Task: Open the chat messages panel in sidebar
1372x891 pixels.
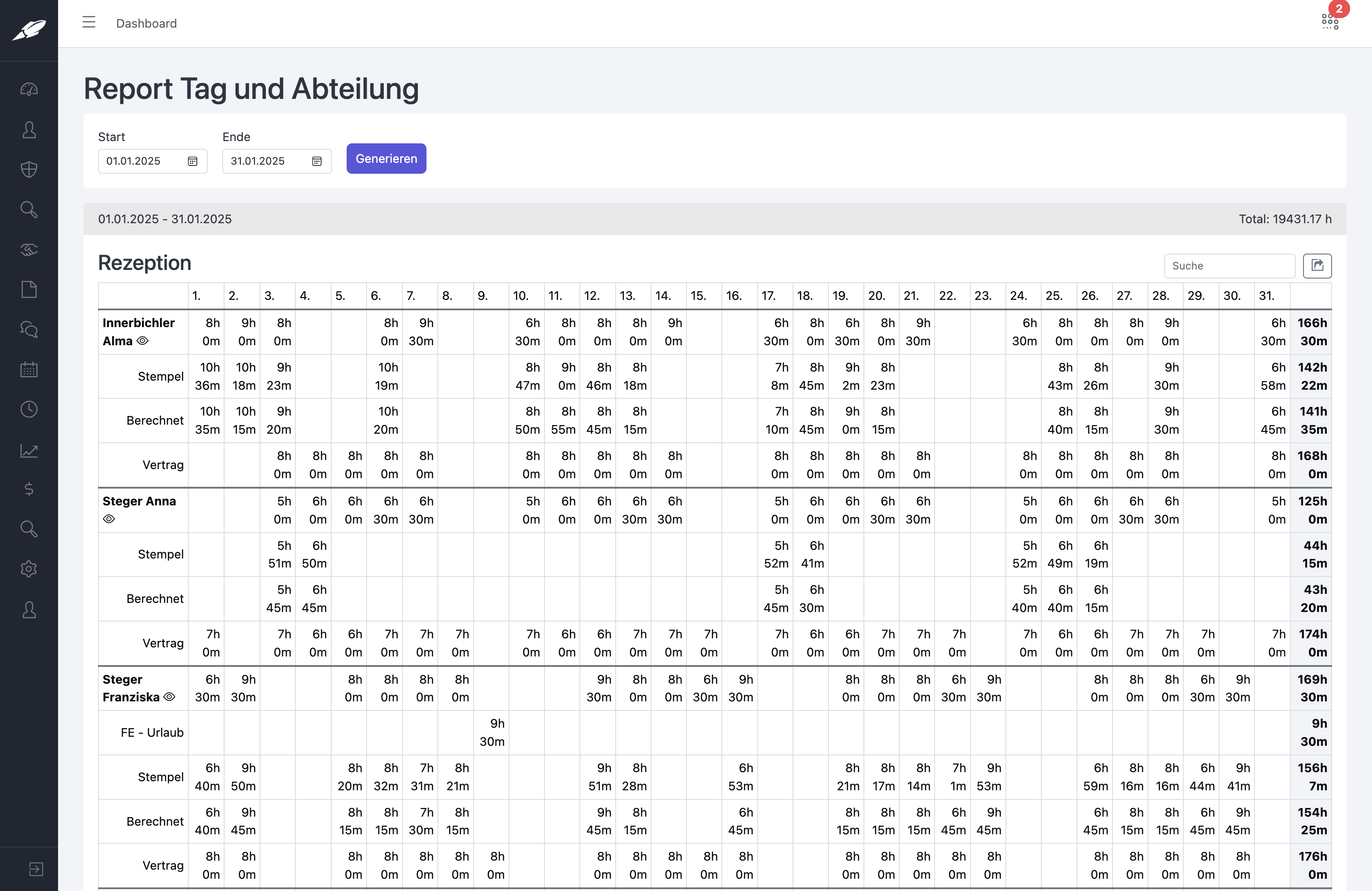Action: (28, 329)
